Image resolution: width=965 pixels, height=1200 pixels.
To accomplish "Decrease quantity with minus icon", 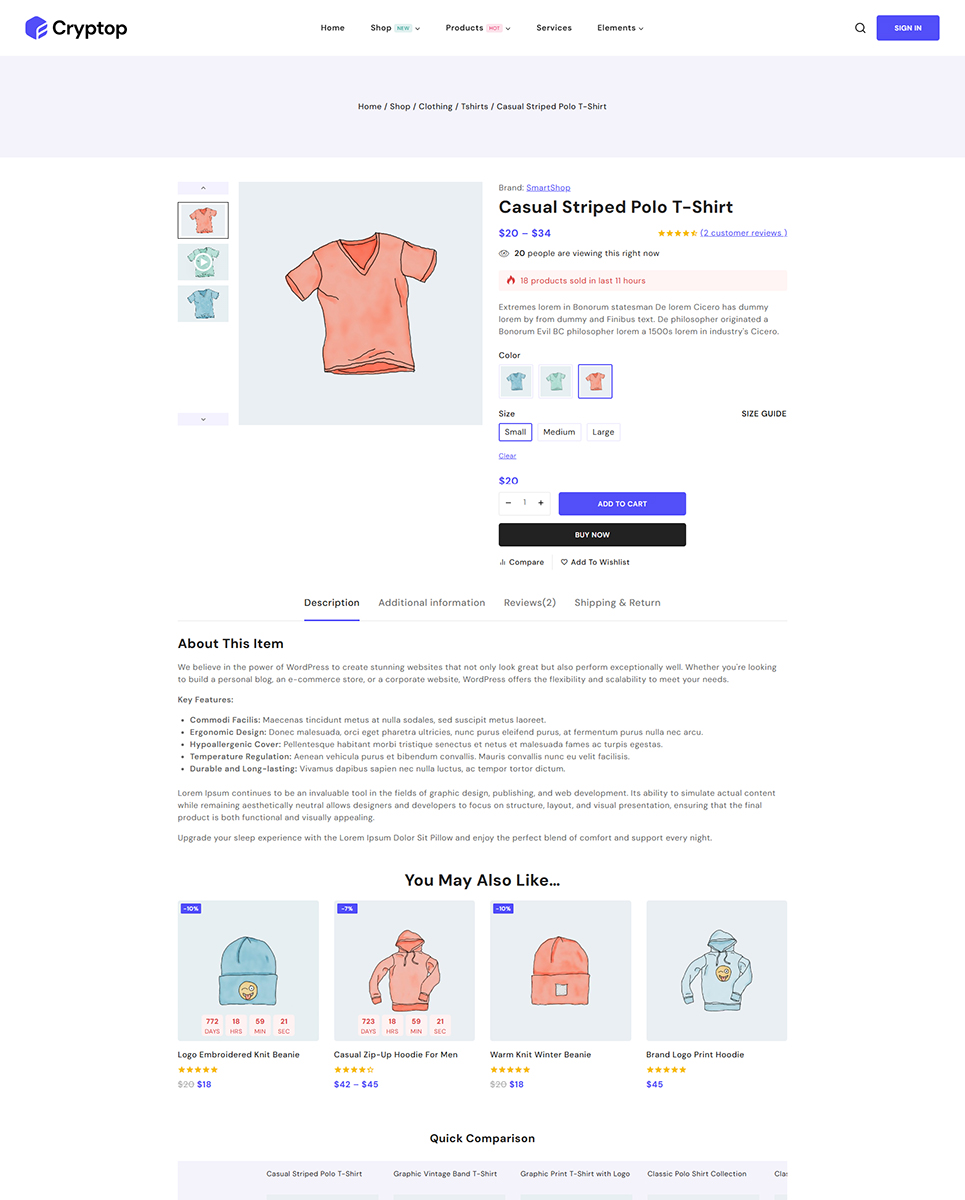I will click(508, 503).
